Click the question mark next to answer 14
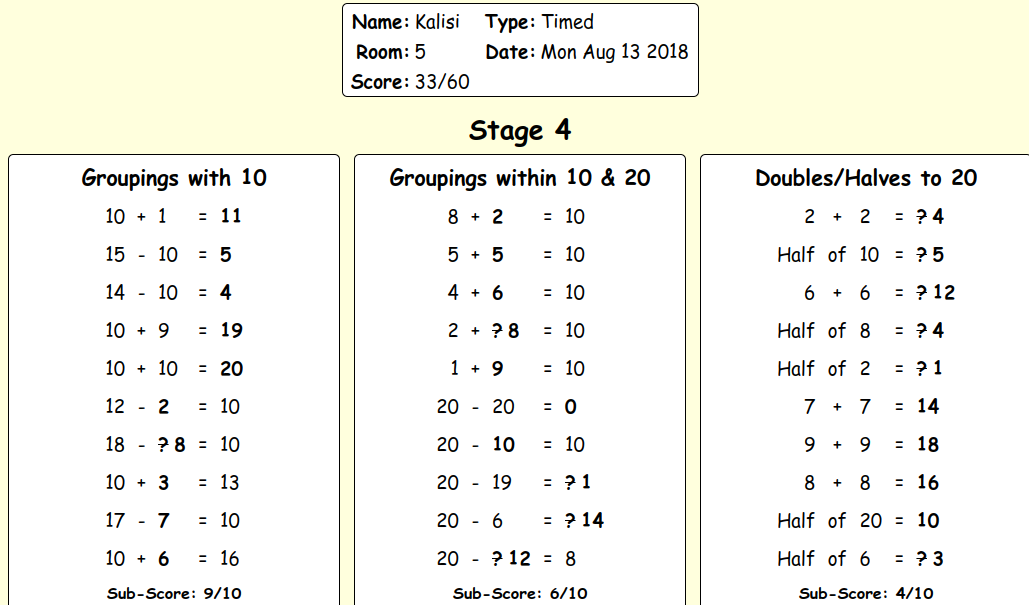 coord(571,520)
